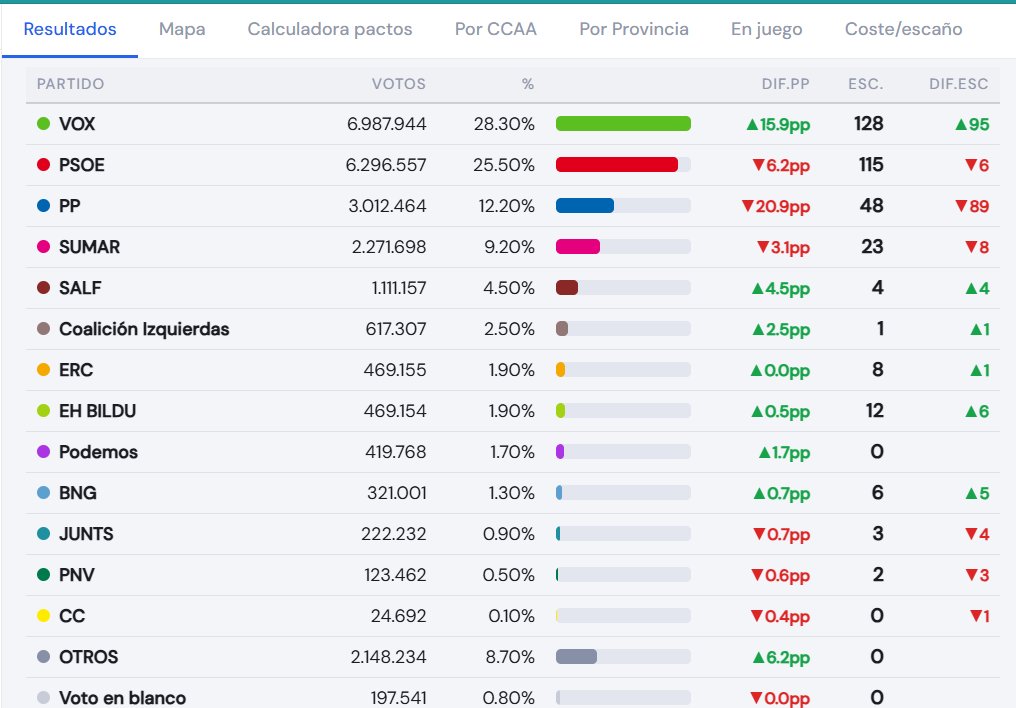Viewport: 1016px width, 708px height.
Task: Click the 12.20% value for PP
Action: 507,206
